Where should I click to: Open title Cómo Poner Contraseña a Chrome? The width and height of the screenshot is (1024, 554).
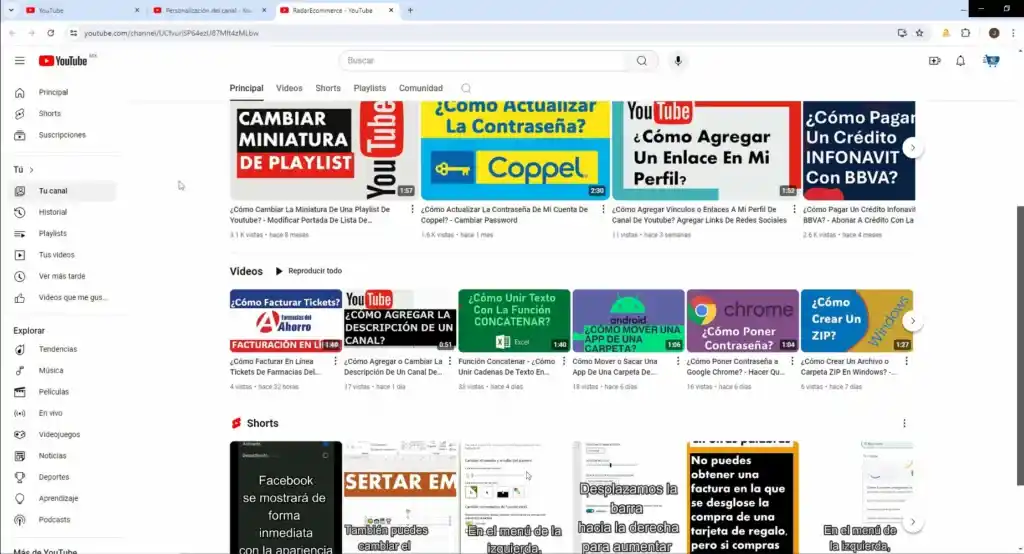[x=735, y=367]
